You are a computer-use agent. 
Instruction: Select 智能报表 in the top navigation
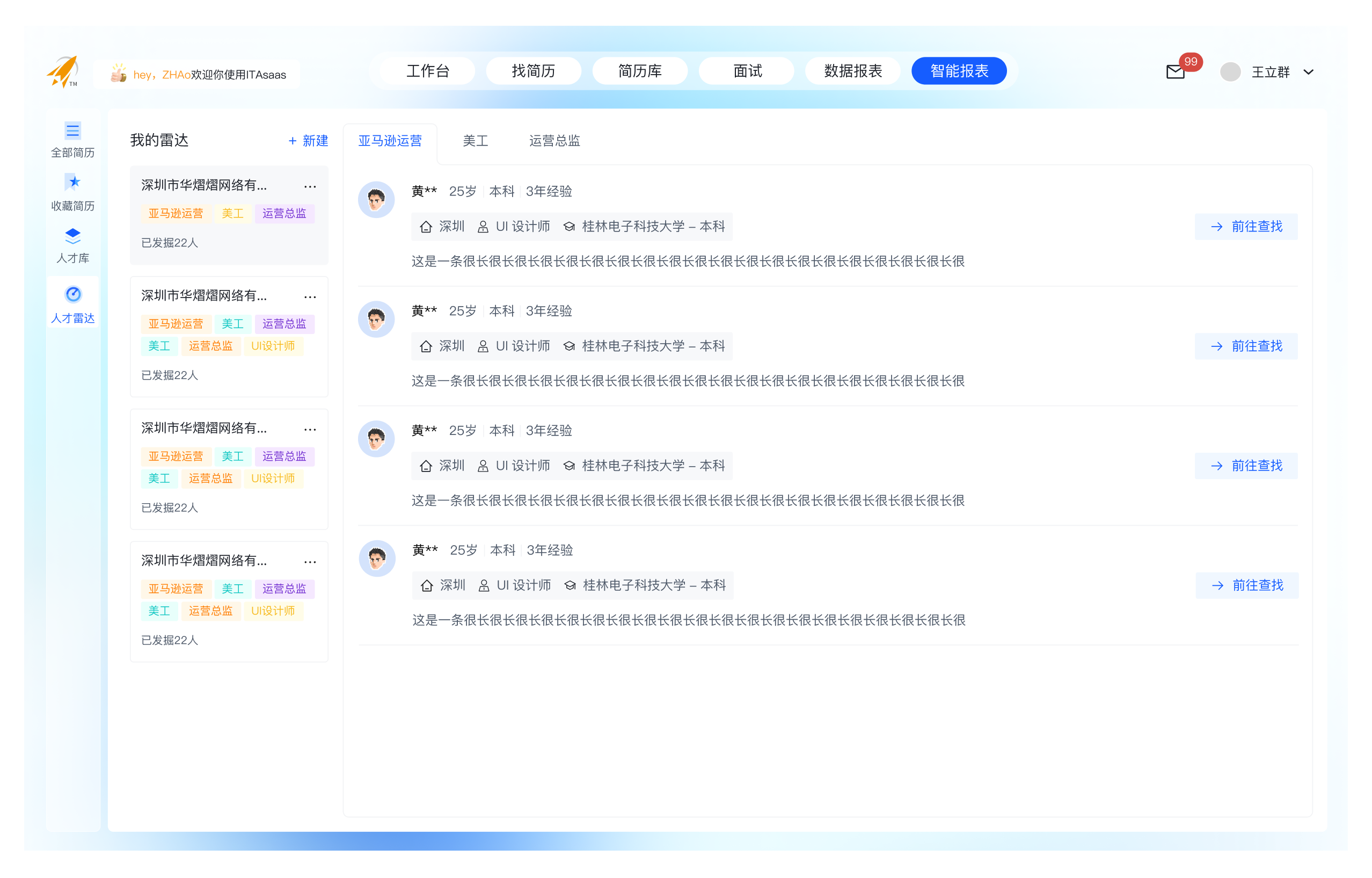coord(959,71)
